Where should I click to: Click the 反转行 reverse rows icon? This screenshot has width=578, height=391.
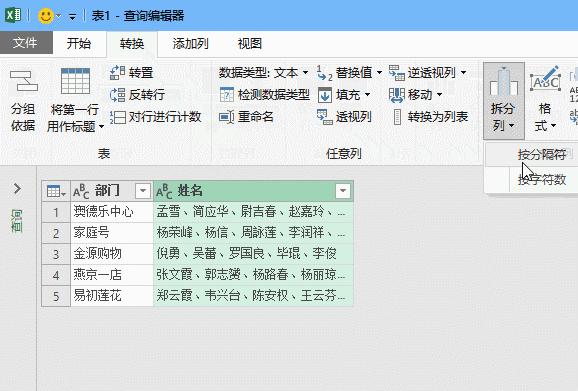coord(117,95)
